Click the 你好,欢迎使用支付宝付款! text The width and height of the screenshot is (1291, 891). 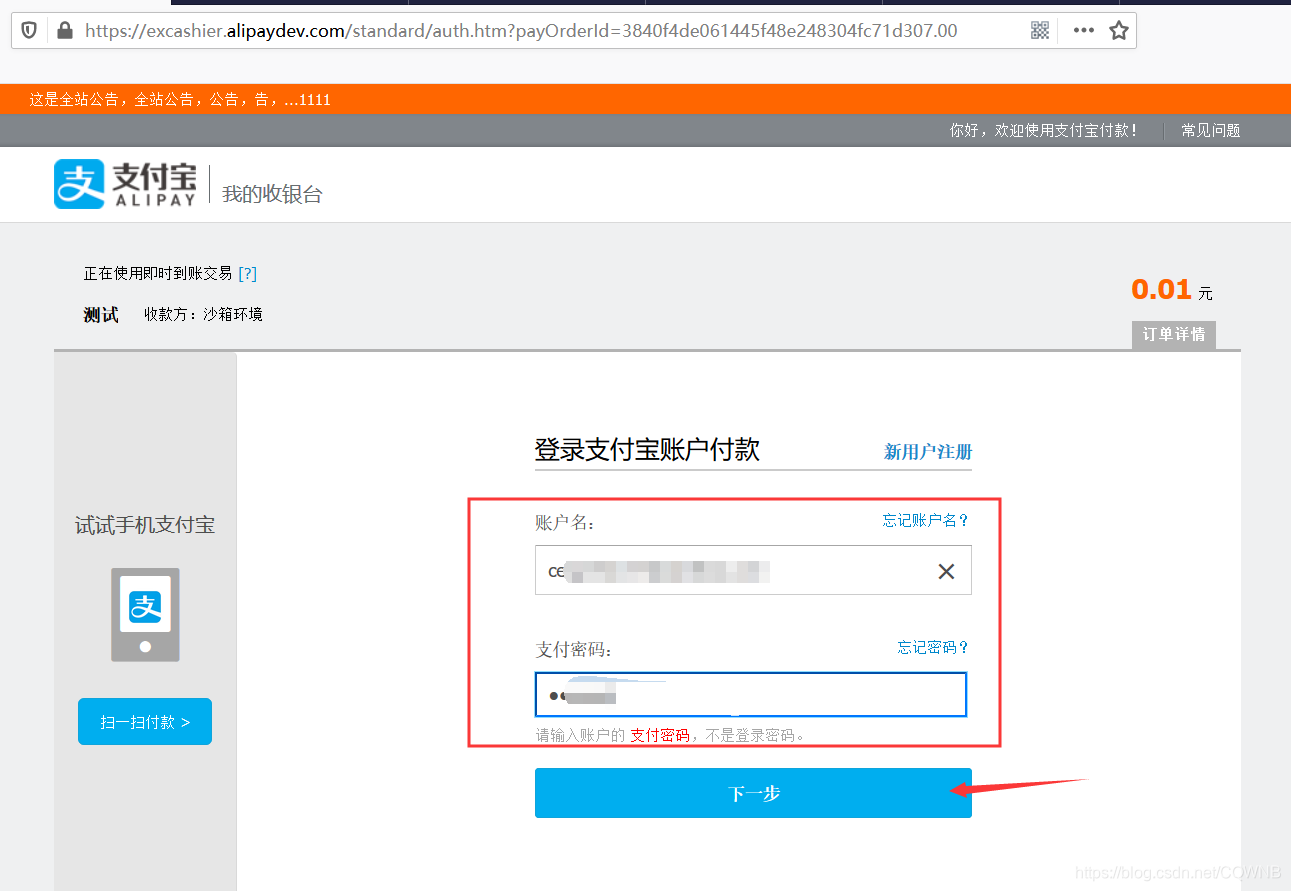(1044, 130)
